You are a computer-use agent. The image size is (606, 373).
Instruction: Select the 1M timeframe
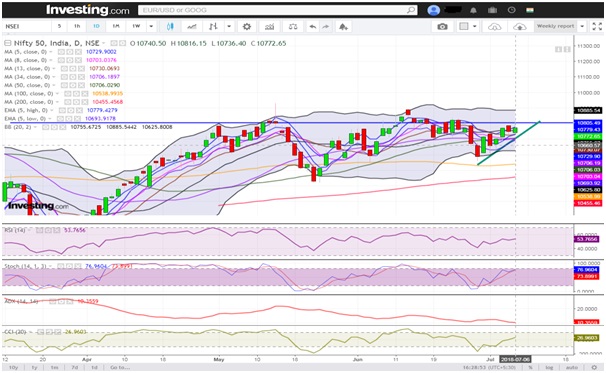click(x=116, y=26)
